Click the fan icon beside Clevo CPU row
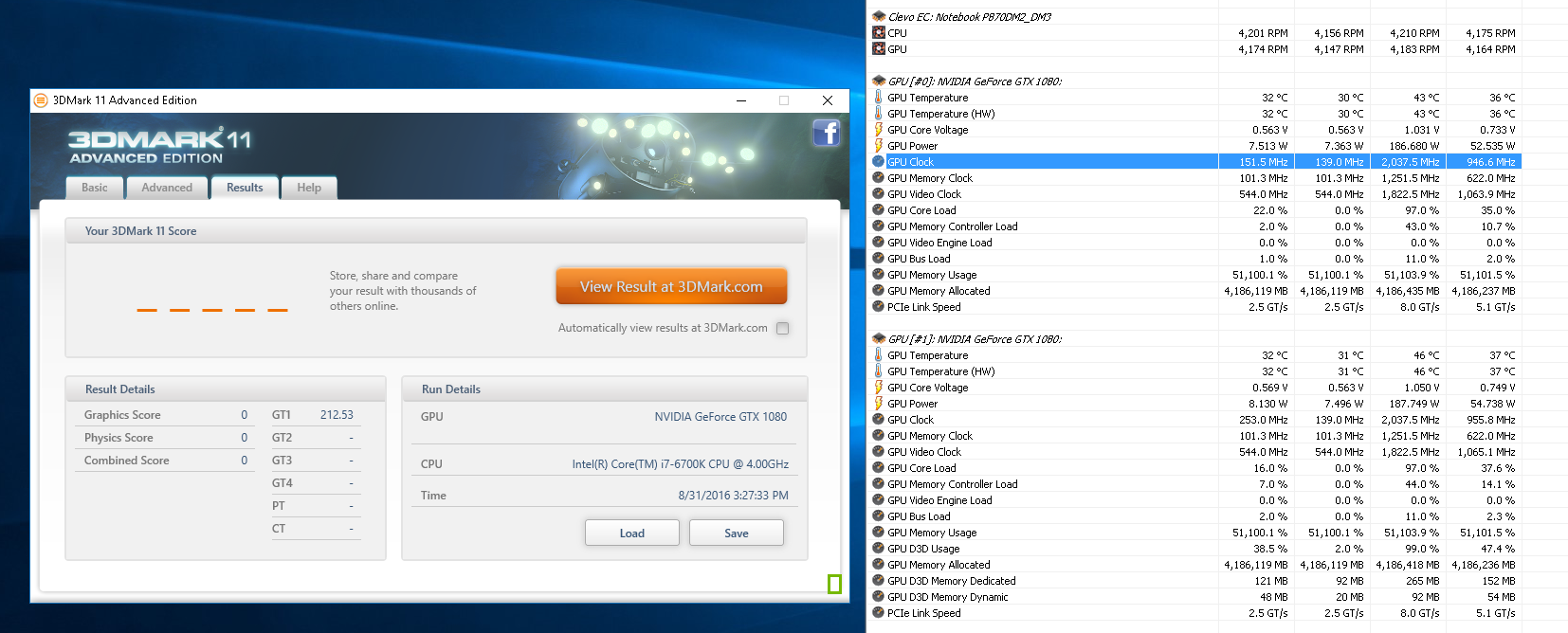This screenshot has height=633, width=1568. (879, 33)
